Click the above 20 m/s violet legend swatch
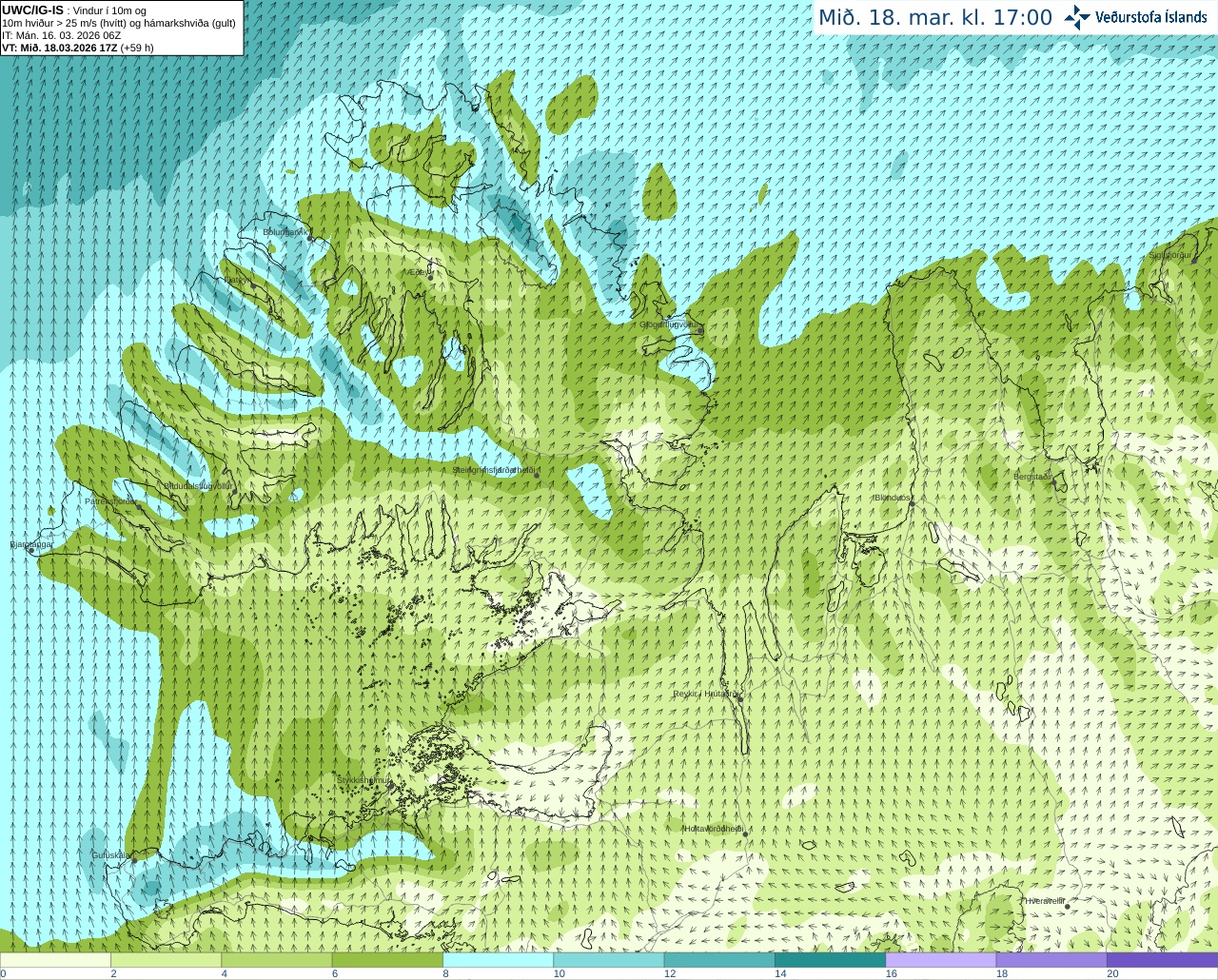 pyautogui.click(x=1163, y=960)
